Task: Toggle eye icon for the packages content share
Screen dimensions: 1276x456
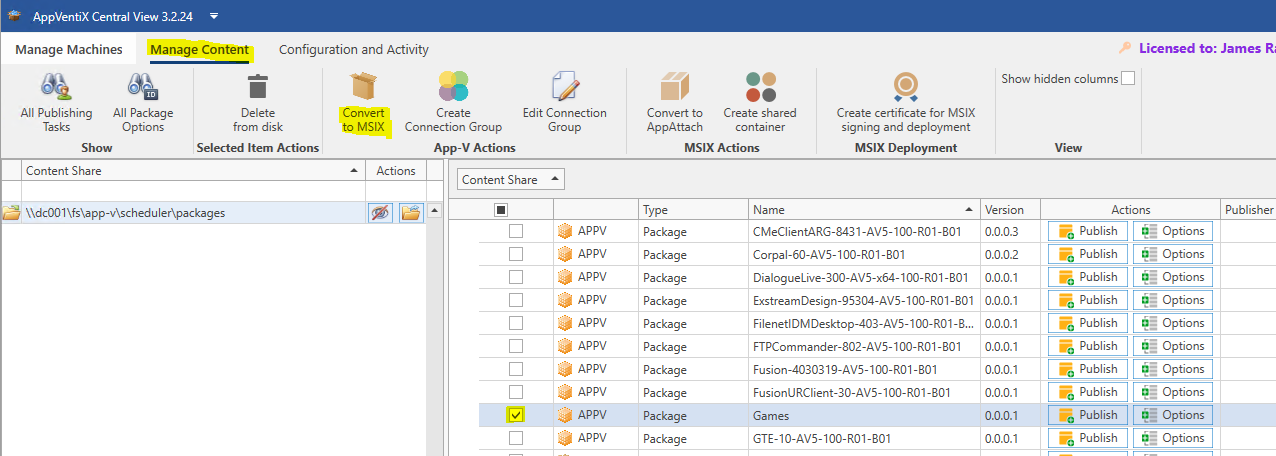Action: 380,212
